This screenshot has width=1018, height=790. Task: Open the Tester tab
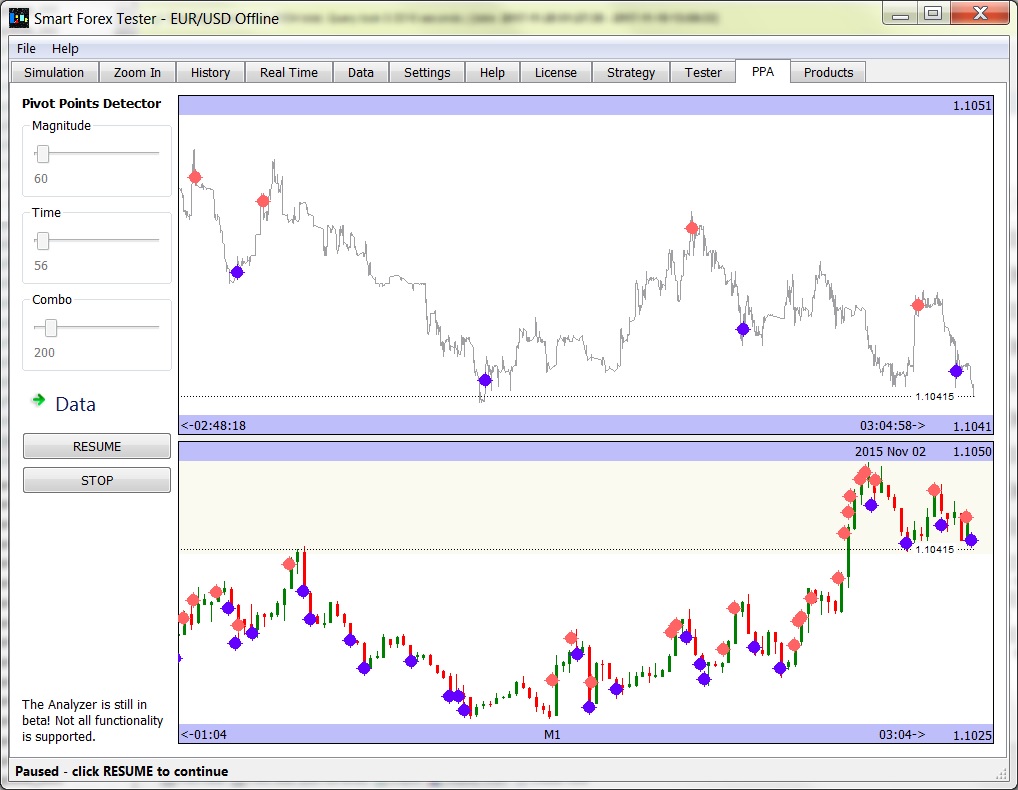coord(703,73)
